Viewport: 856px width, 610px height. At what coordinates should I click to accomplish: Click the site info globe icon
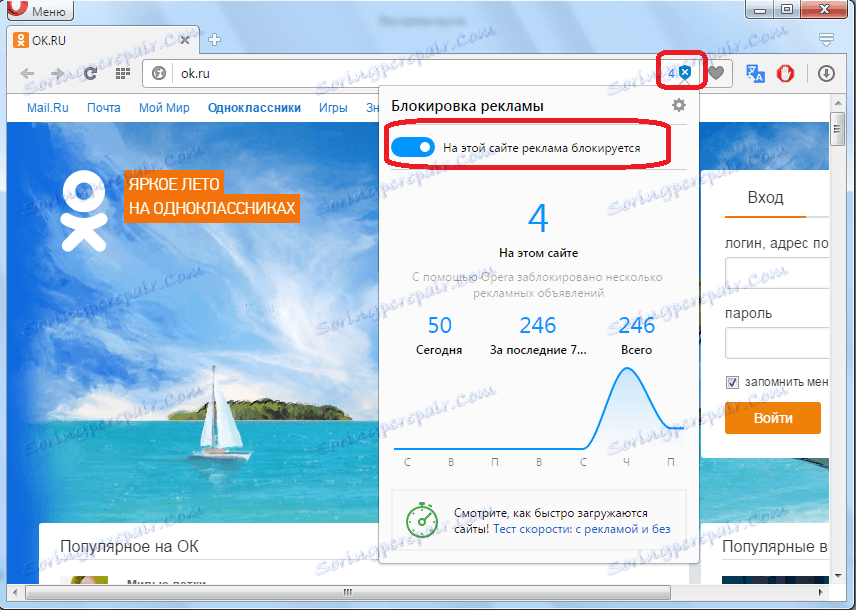[159, 73]
